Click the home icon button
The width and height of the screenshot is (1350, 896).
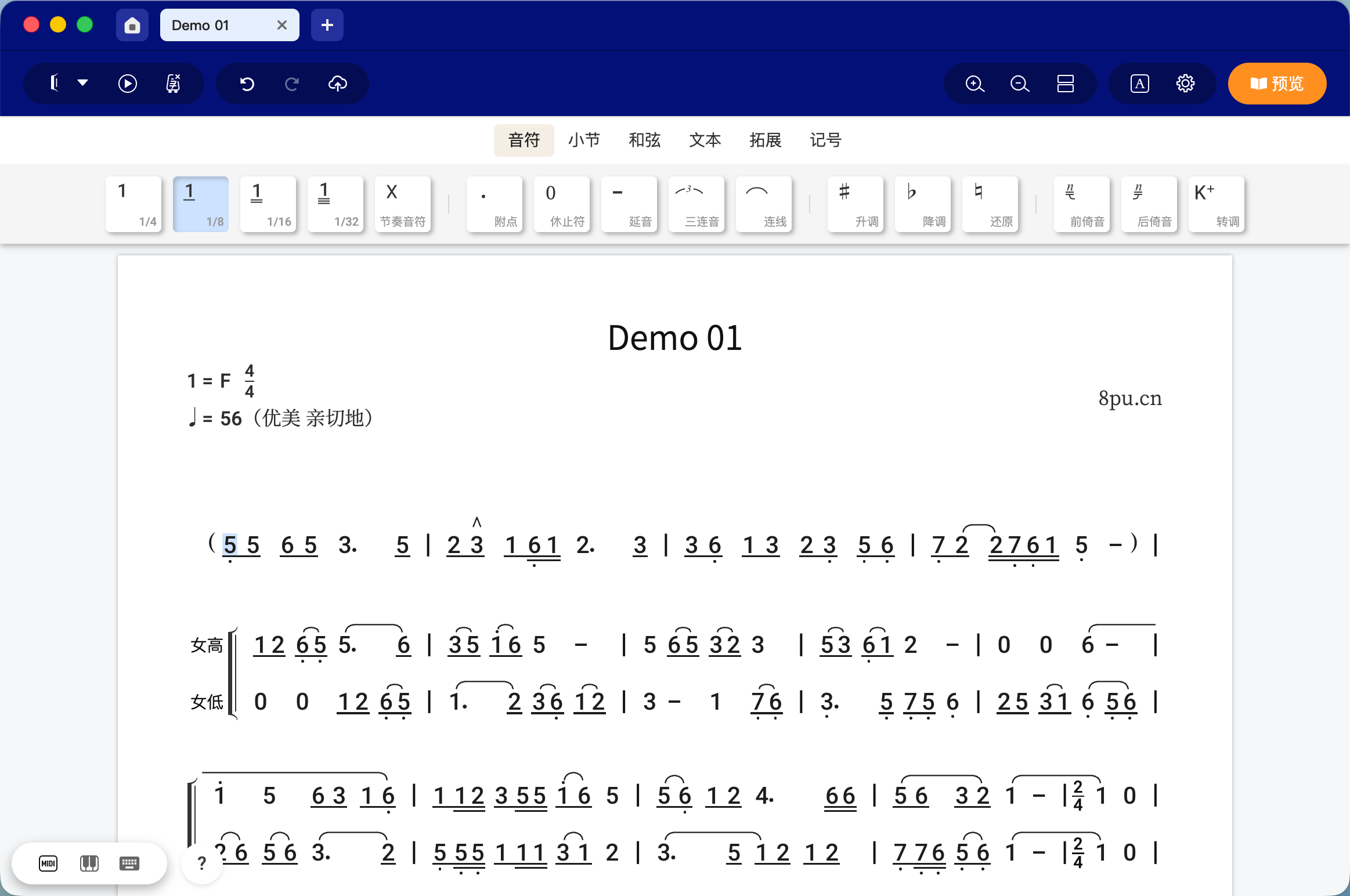pos(132,25)
